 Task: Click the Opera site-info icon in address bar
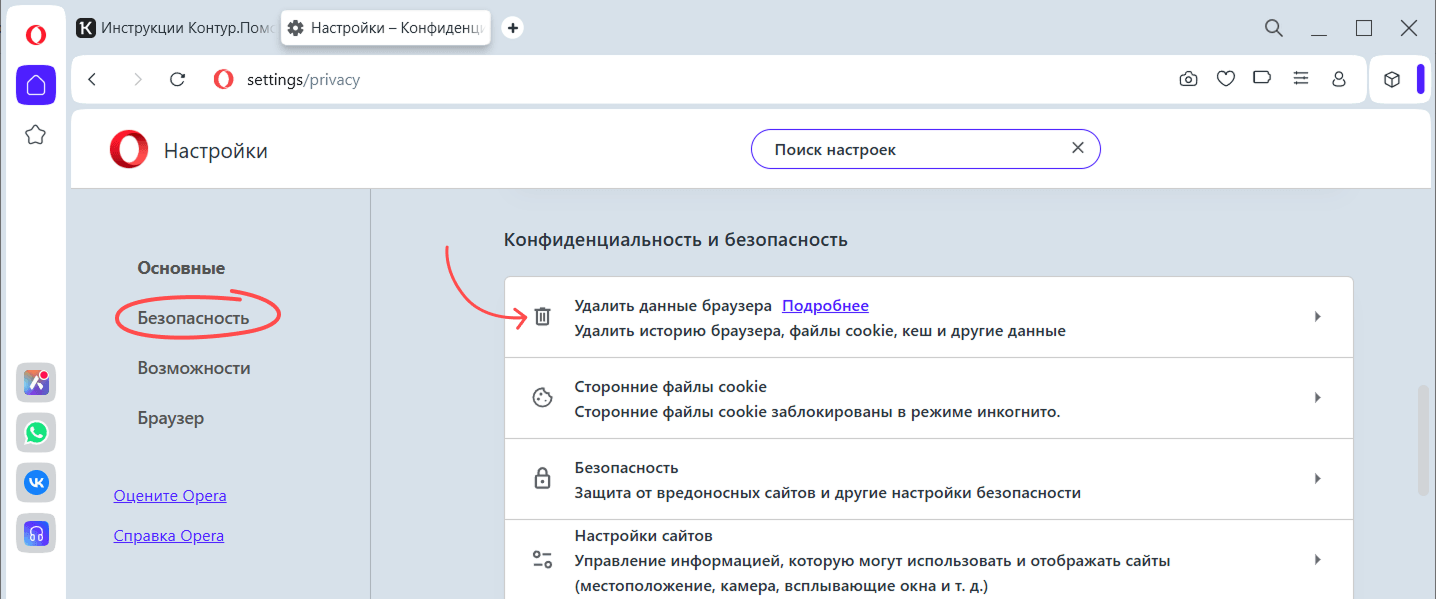(223, 79)
